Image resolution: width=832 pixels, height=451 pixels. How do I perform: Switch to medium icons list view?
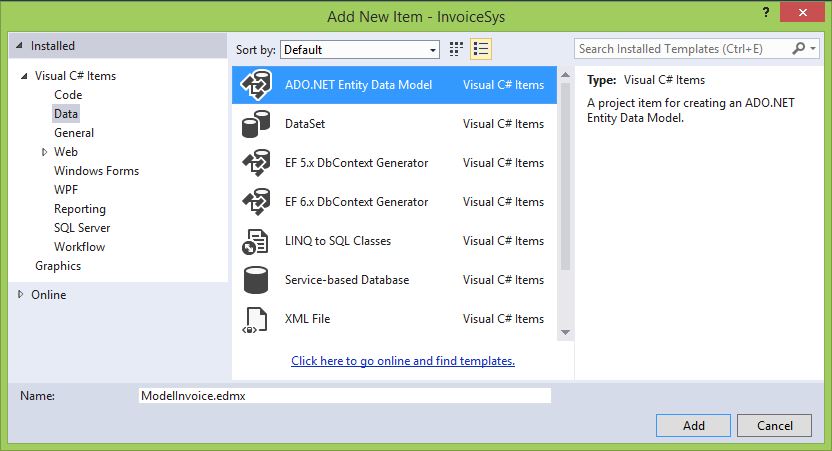[481, 49]
